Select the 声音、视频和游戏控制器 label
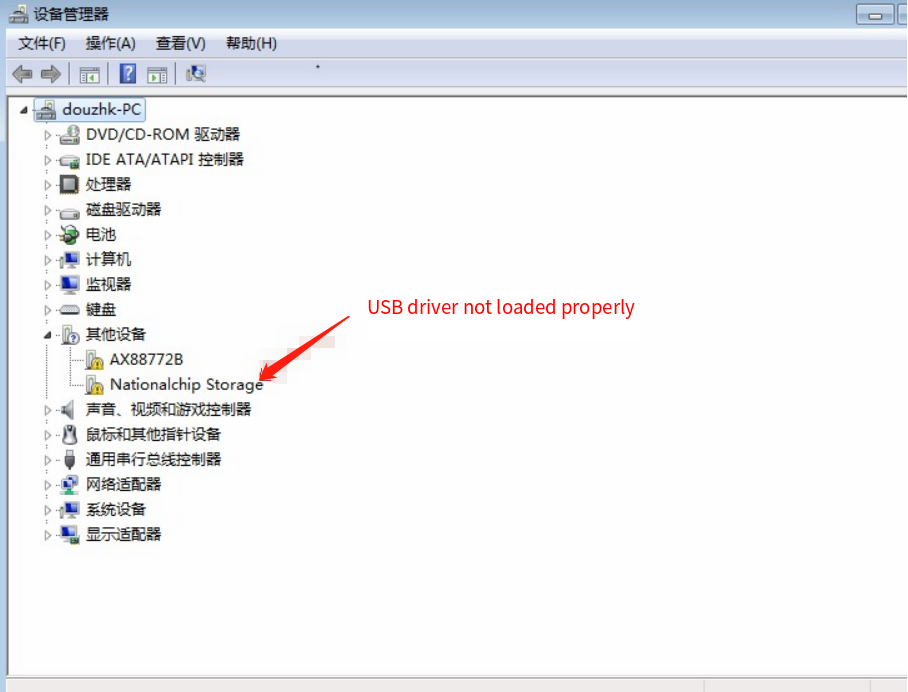 pyautogui.click(x=169, y=410)
